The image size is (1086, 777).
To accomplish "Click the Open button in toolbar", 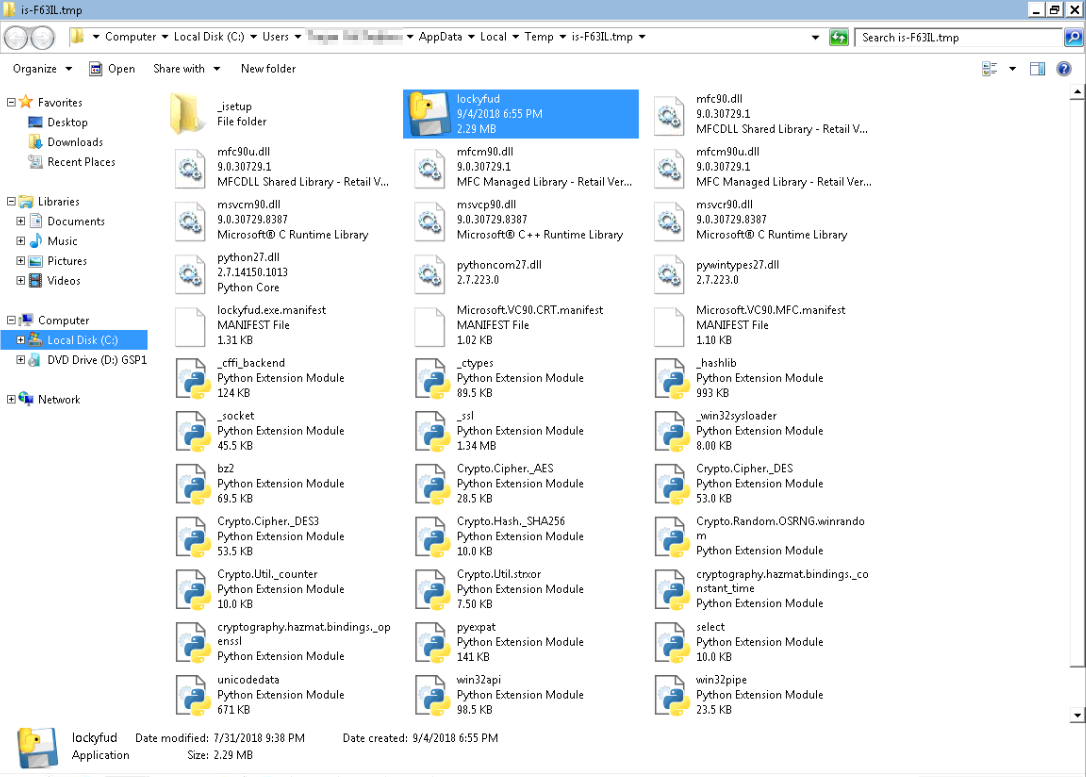I will 112,69.
